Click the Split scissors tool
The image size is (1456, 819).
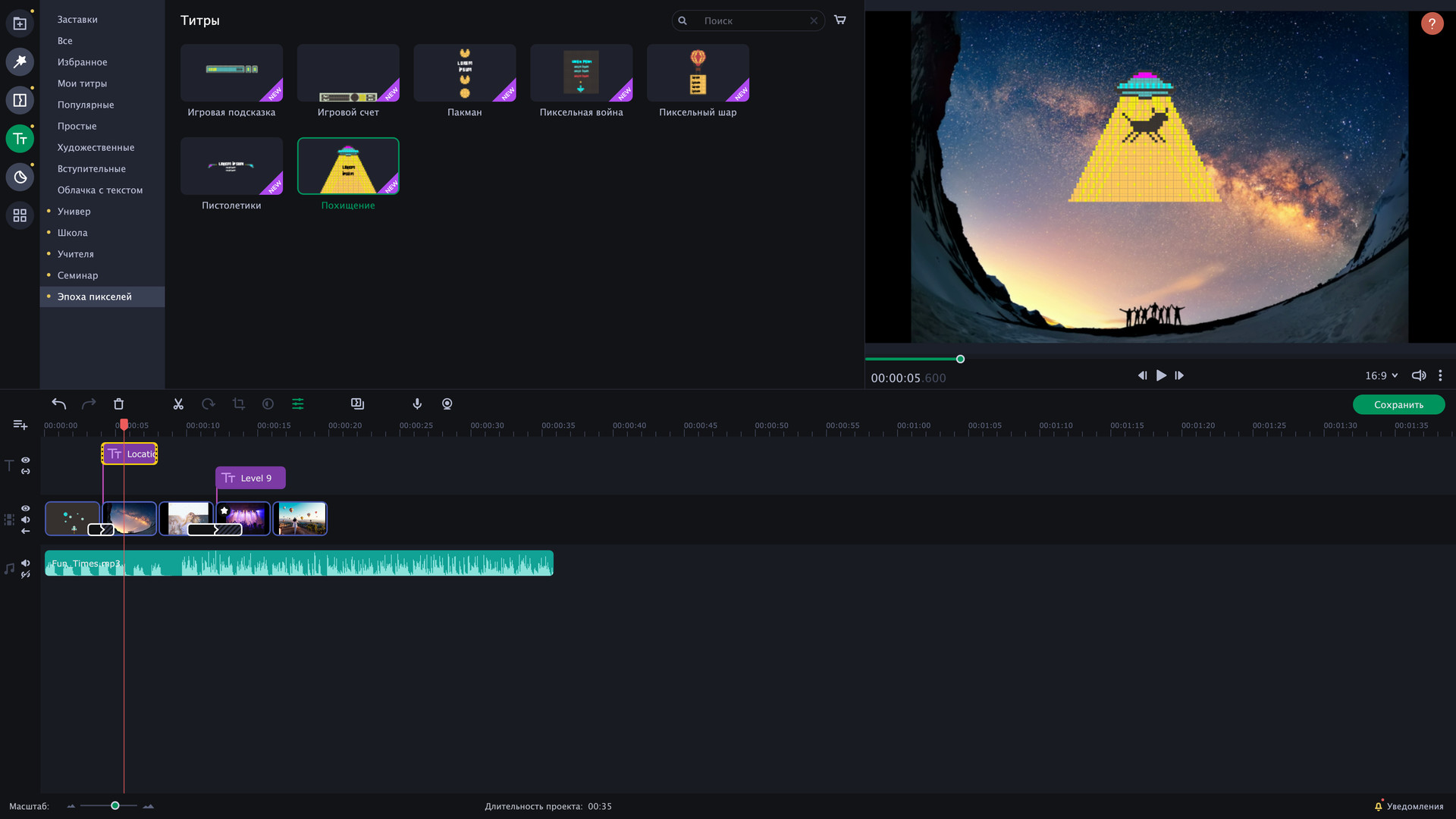point(178,404)
